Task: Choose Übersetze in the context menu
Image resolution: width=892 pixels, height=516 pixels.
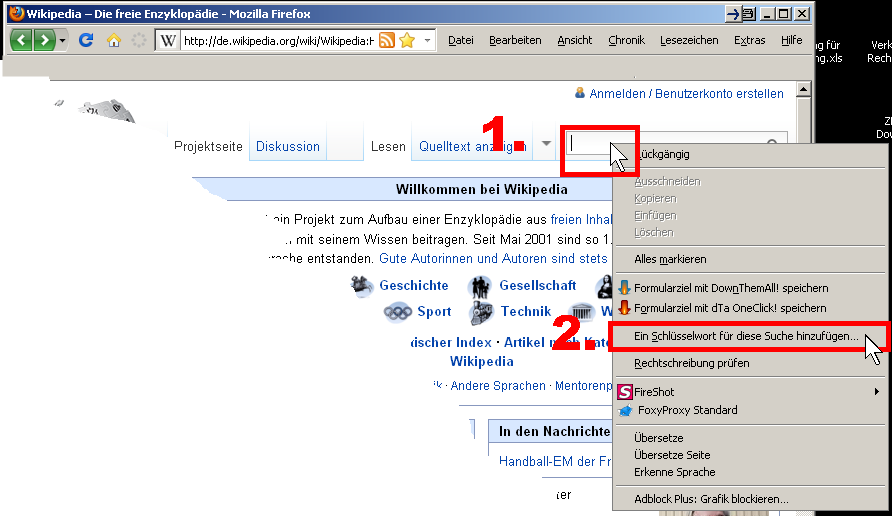Action: click(x=659, y=438)
